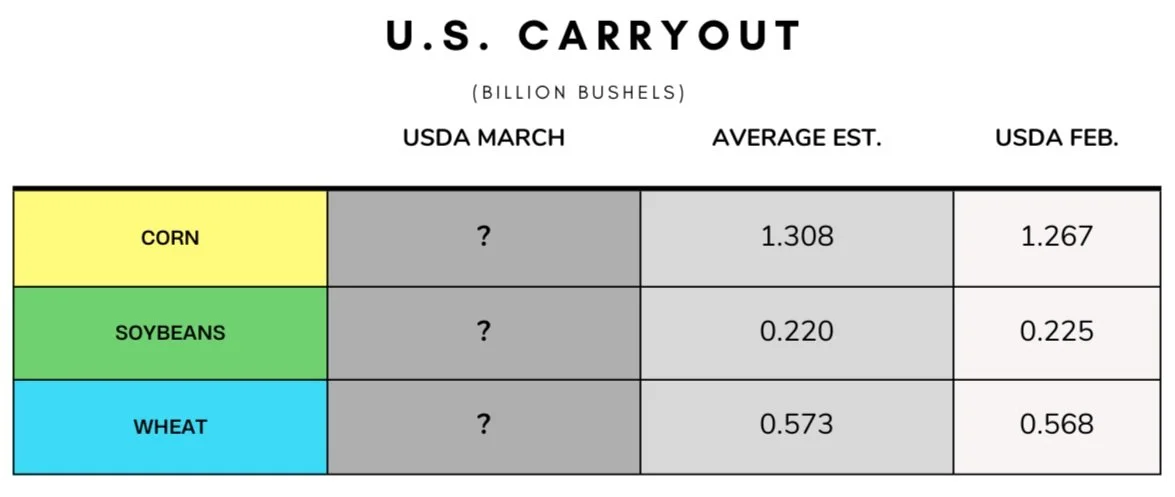Click the word WHEAT in the blue cell
Image resolution: width=1175 pixels, height=497 pixels.
[170, 427]
